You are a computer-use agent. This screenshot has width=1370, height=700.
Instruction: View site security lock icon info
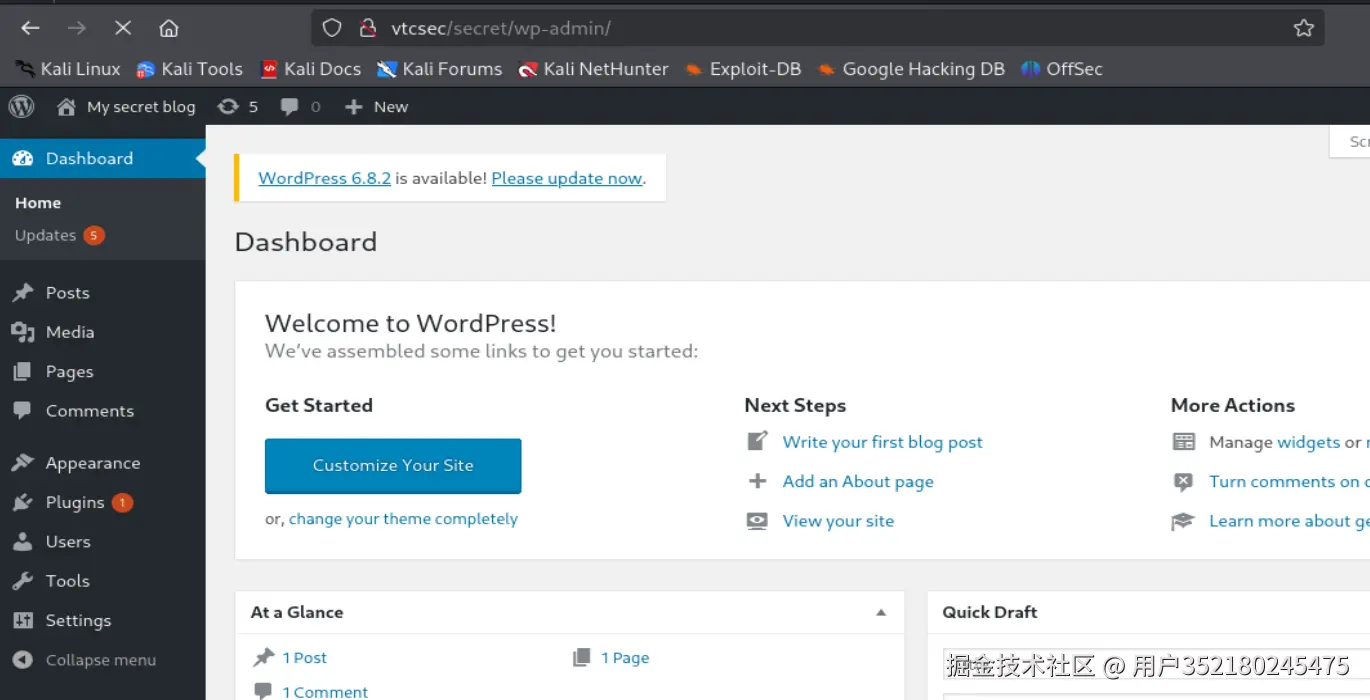pos(367,28)
